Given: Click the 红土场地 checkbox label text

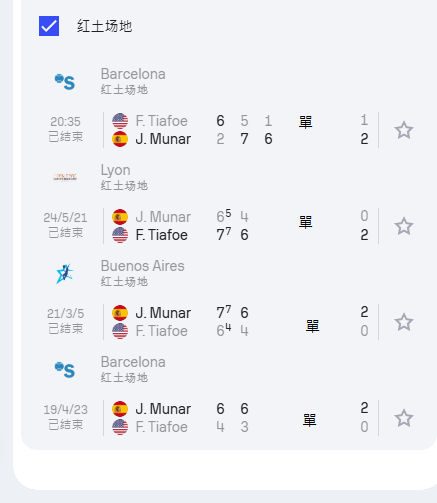Looking at the screenshot, I should pos(105,26).
